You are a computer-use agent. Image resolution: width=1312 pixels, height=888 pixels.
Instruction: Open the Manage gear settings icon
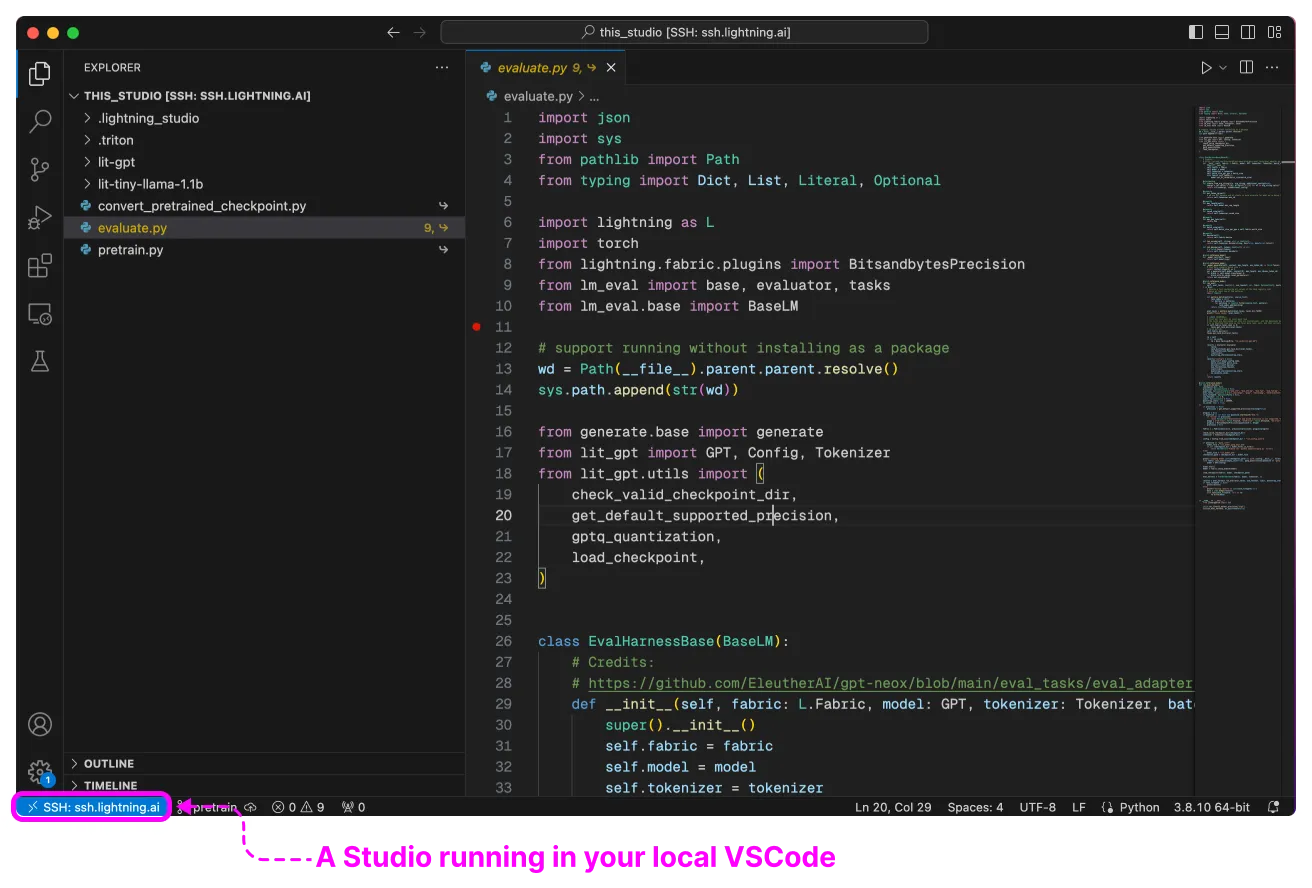point(40,772)
